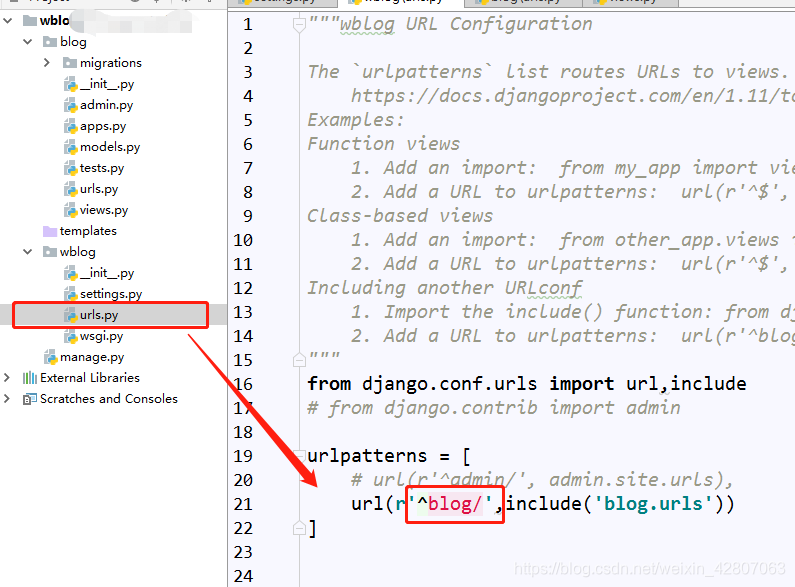Click the 'include' import name on line 16
This screenshot has height=587, width=795.
708,384
